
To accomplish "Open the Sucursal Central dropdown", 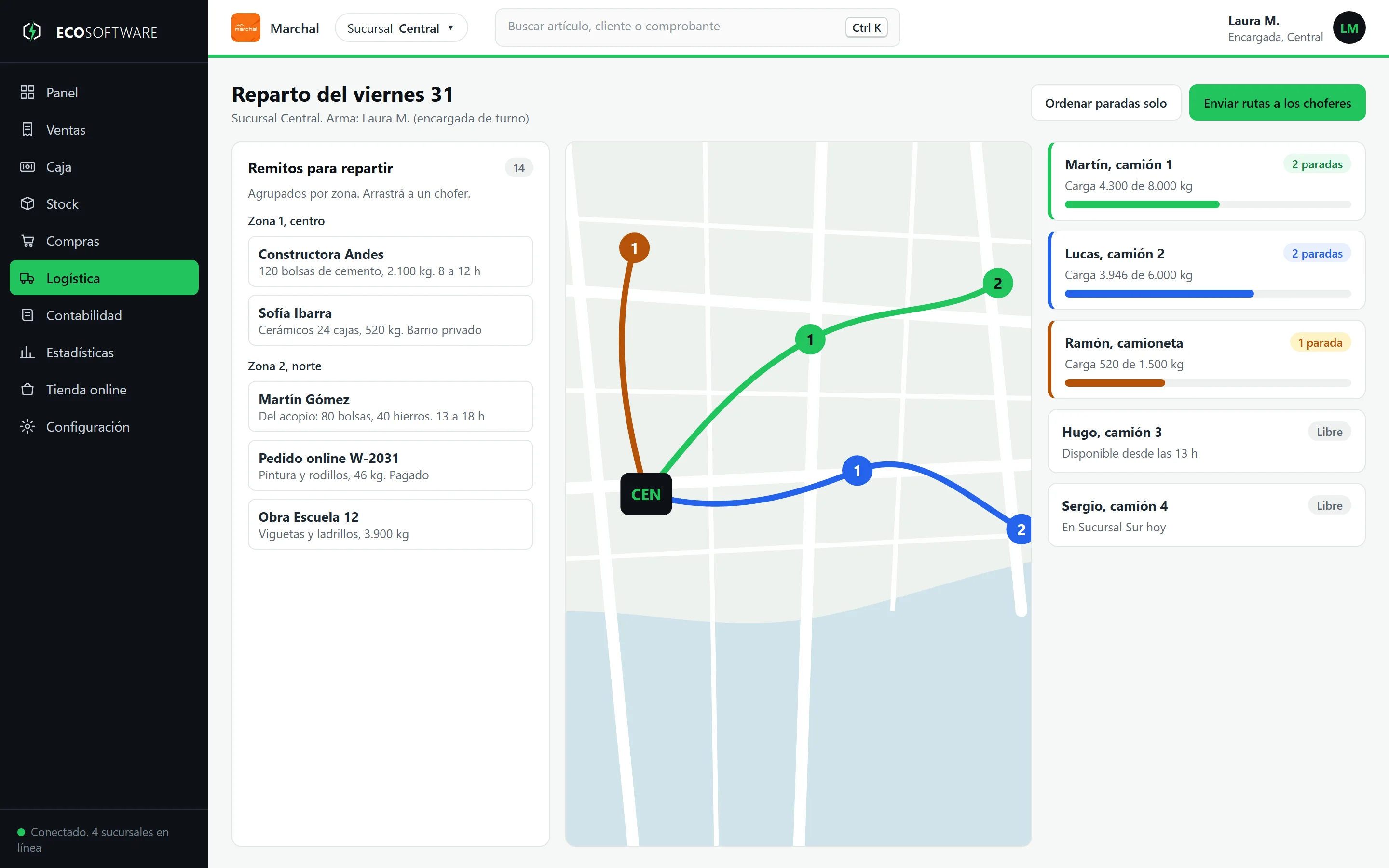I will [x=401, y=28].
